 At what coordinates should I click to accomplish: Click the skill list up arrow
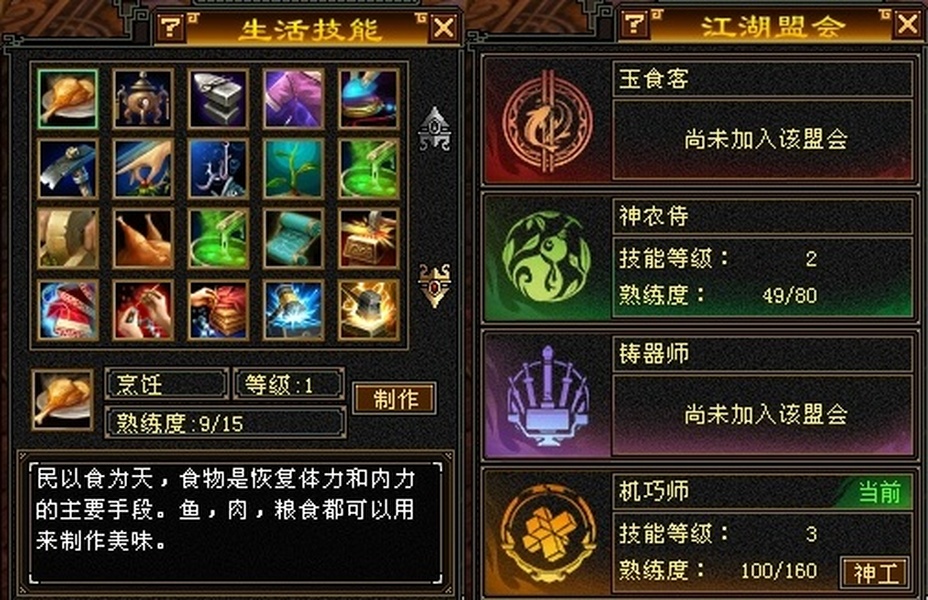(435, 129)
